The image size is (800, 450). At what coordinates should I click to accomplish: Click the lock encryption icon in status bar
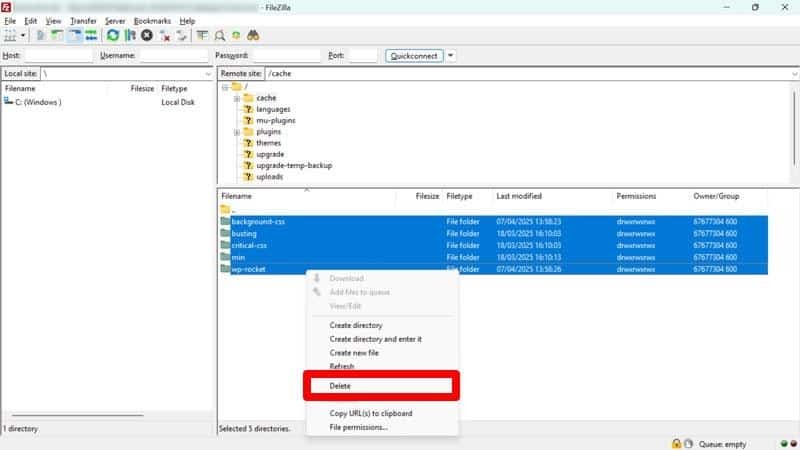click(x=676, y=444)
